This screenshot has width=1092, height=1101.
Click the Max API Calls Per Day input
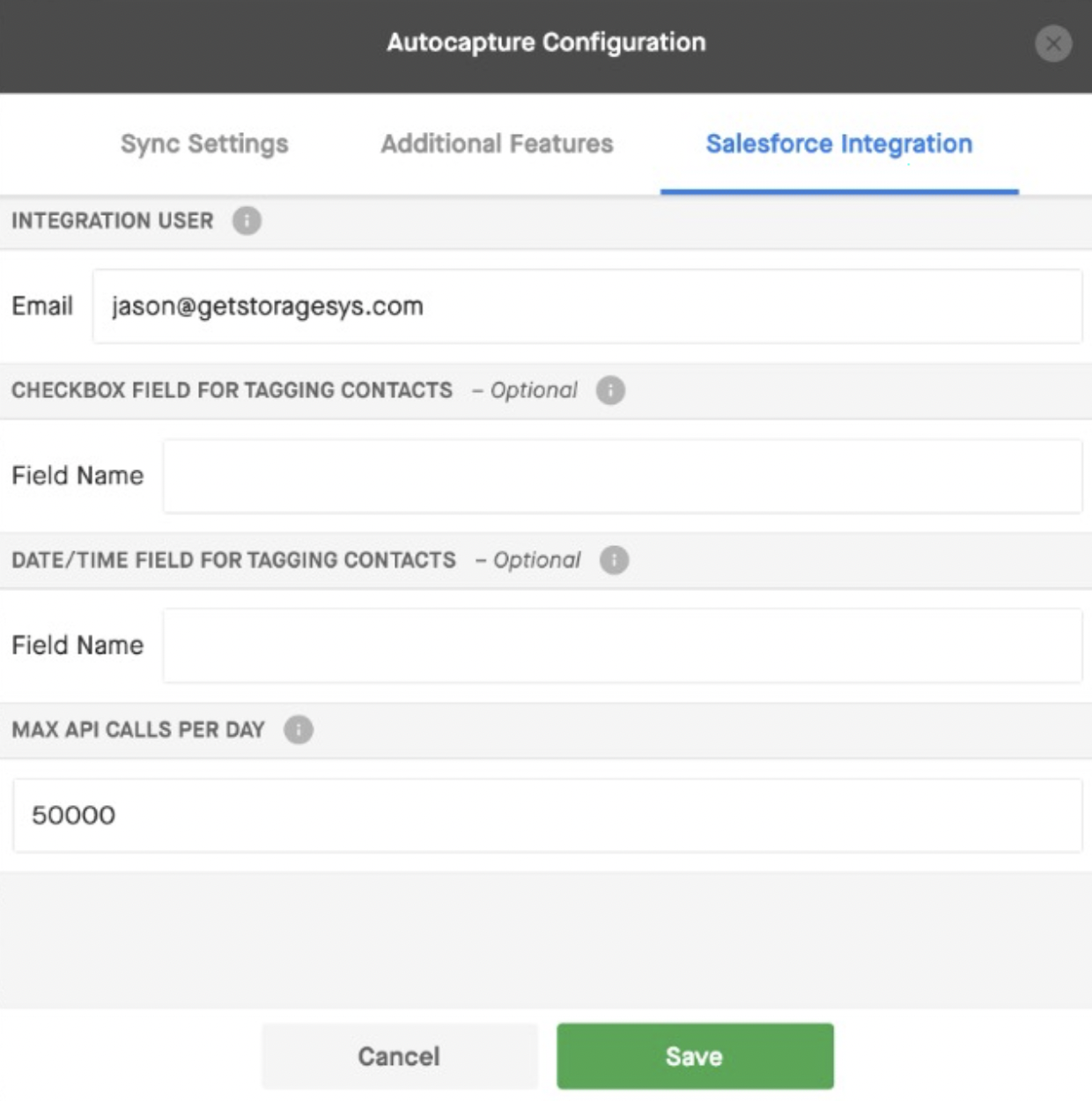tap(547, 816)
